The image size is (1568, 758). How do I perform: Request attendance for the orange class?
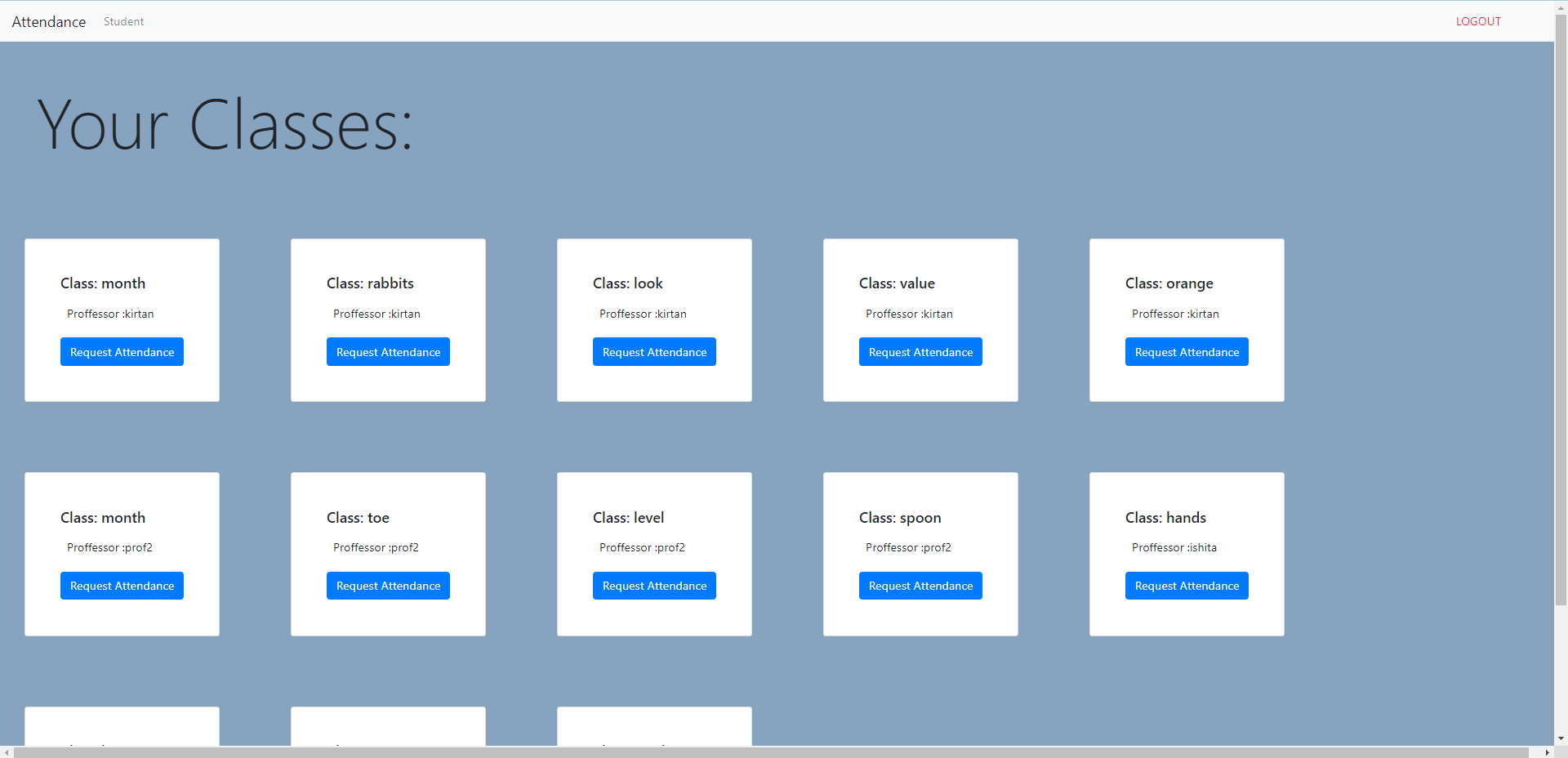click(x=1186, y=351)
